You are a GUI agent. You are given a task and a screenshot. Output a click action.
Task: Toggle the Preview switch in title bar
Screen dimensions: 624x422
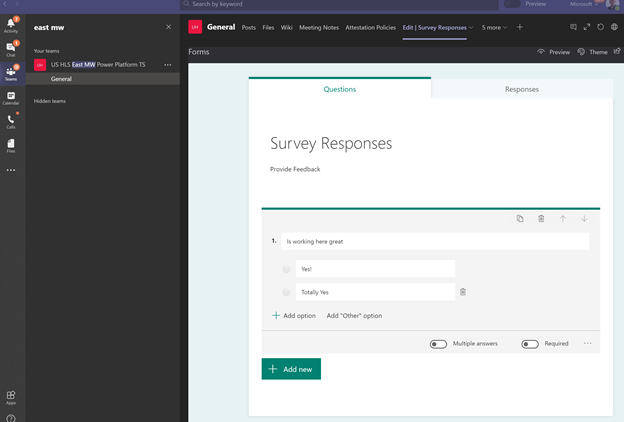tap(512, 4)
